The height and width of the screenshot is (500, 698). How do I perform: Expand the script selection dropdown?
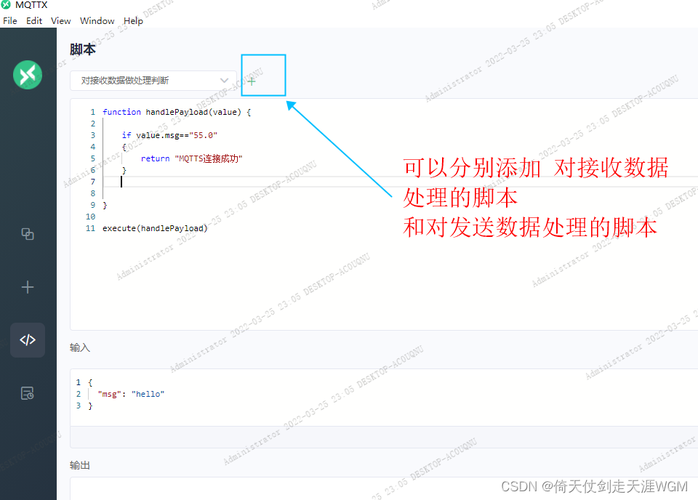click(x=153, y=81)
